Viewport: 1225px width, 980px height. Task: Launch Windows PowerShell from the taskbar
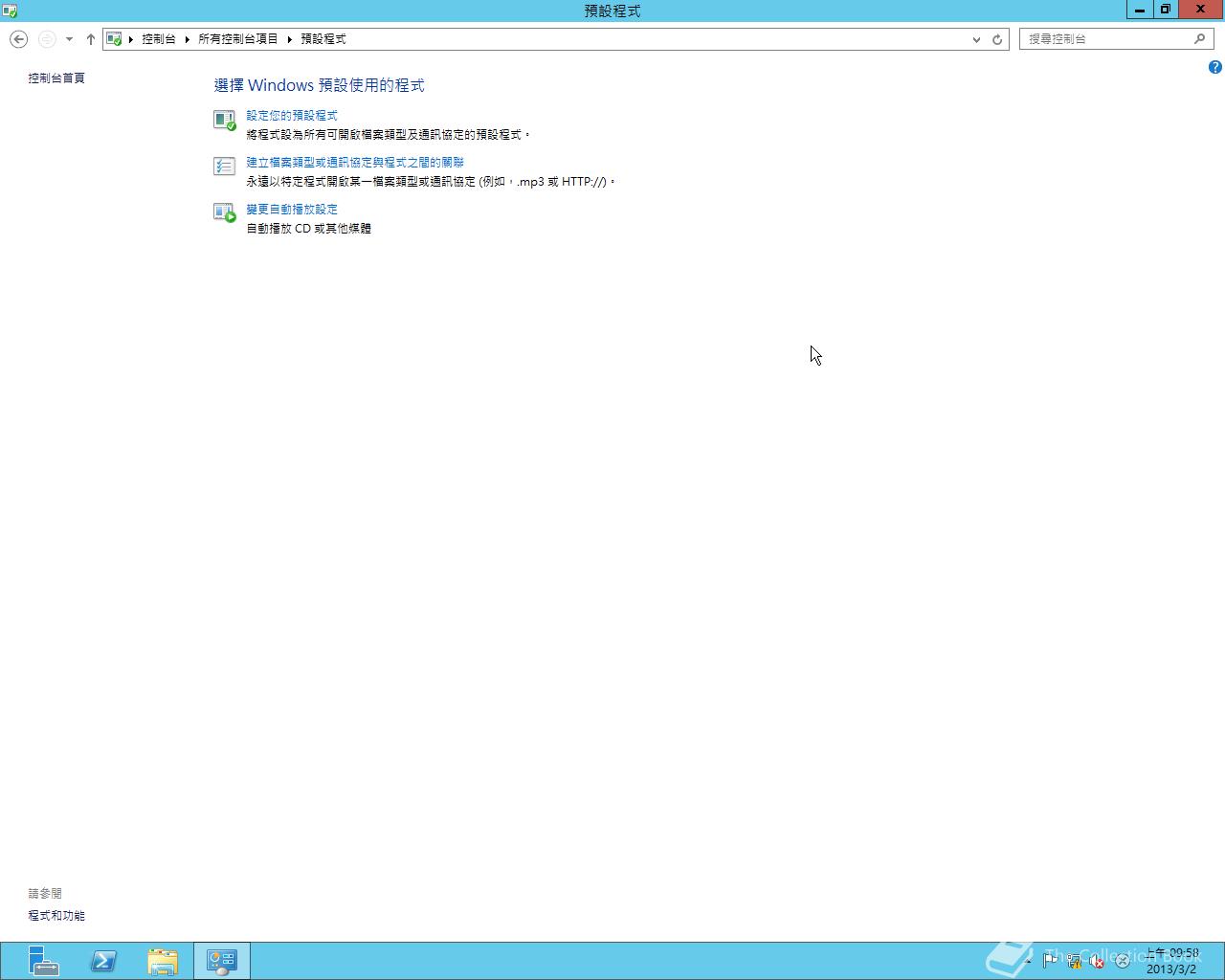coord(103,961)
